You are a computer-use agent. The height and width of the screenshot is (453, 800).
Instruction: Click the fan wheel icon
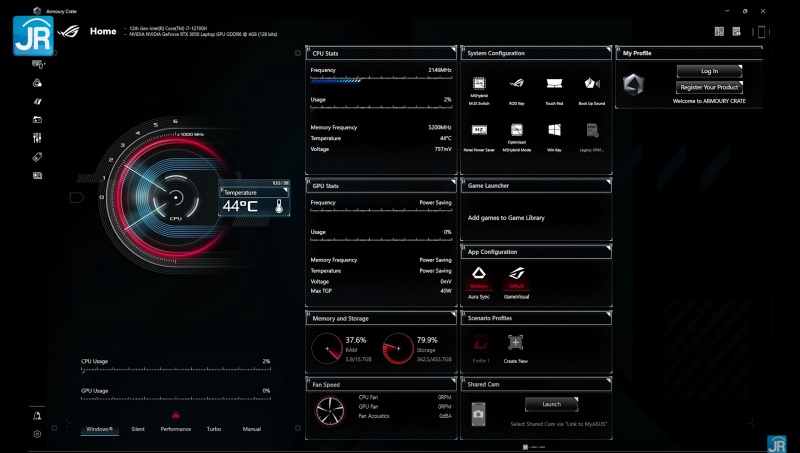tap(330, 411)
